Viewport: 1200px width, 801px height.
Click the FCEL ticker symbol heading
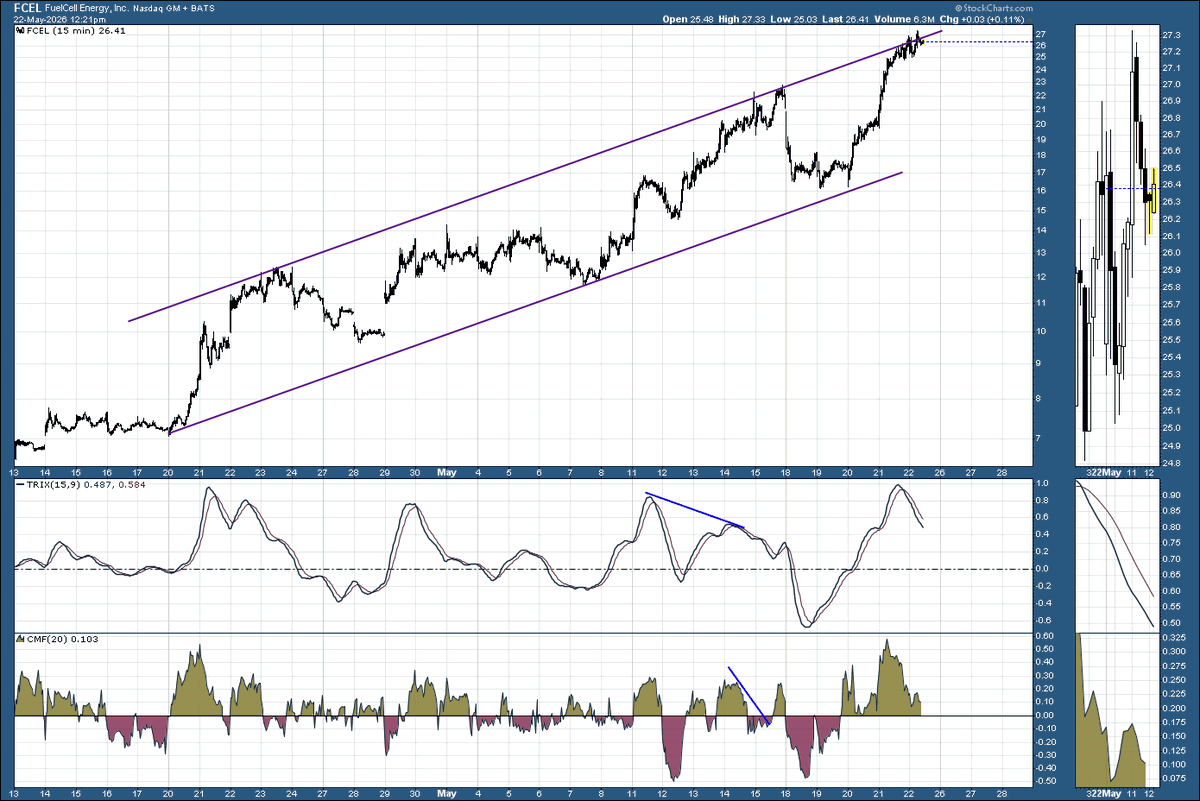(x=29, y=7)
